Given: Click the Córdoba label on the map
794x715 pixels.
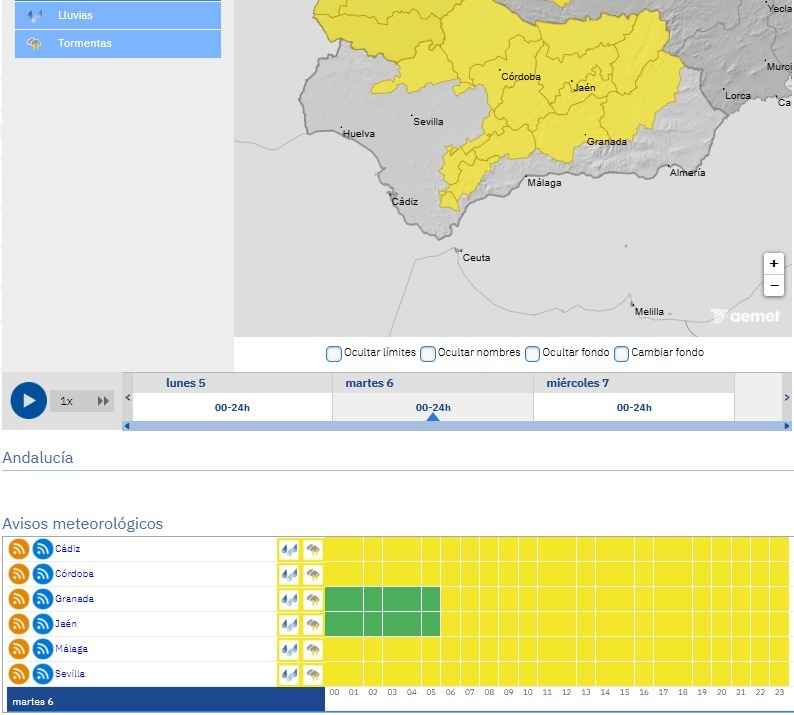Looking at the screenshot, I should 521,76.
